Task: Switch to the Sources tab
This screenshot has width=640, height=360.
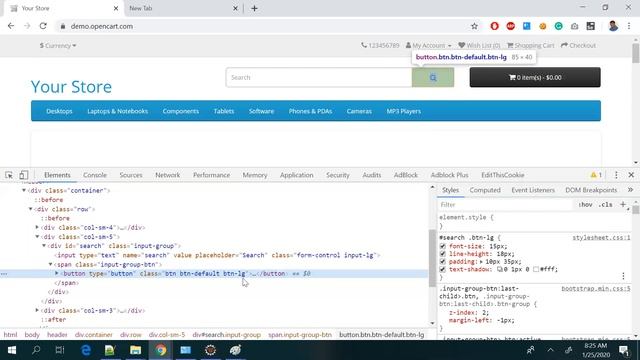Action: pyautogui.click(x=131, y=175)
